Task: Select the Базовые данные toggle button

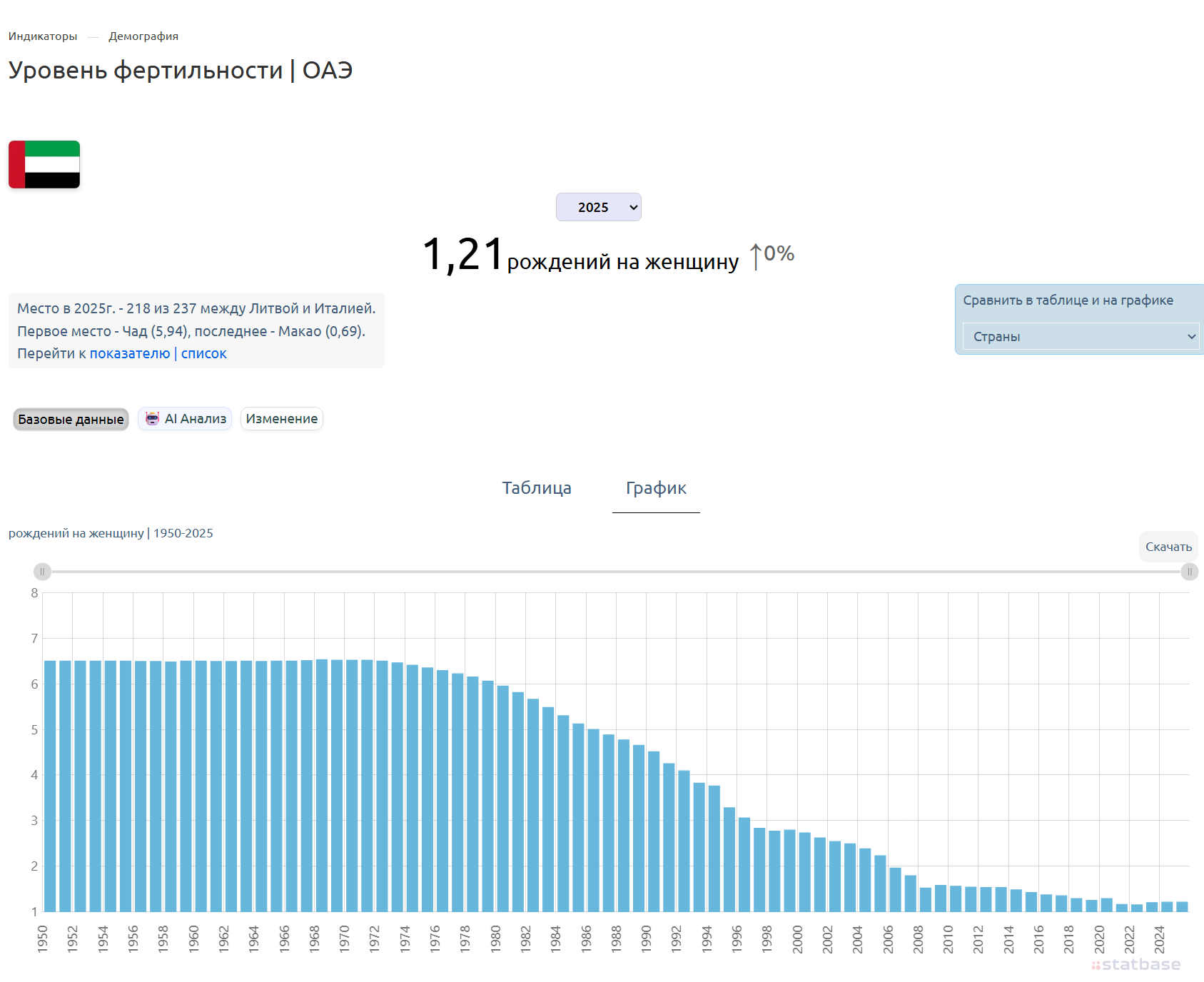Action: [x=71, y=420]
